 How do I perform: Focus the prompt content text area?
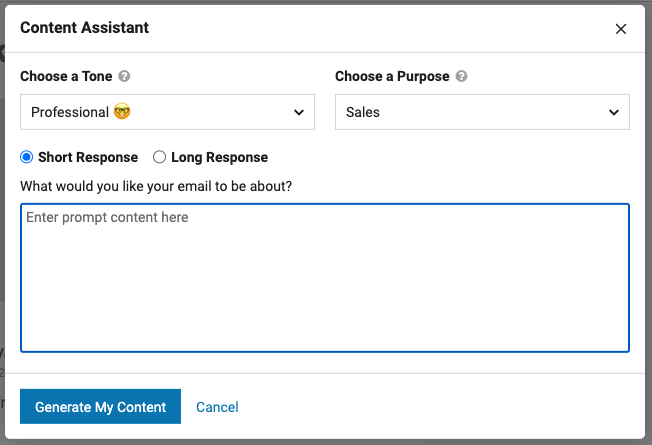(x=325, y=278)
